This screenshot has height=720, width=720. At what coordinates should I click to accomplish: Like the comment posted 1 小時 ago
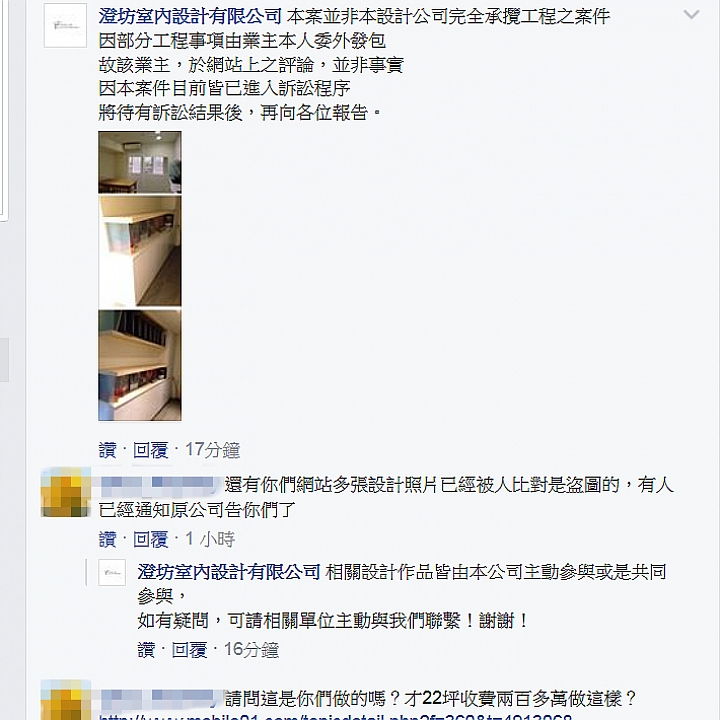107,539
